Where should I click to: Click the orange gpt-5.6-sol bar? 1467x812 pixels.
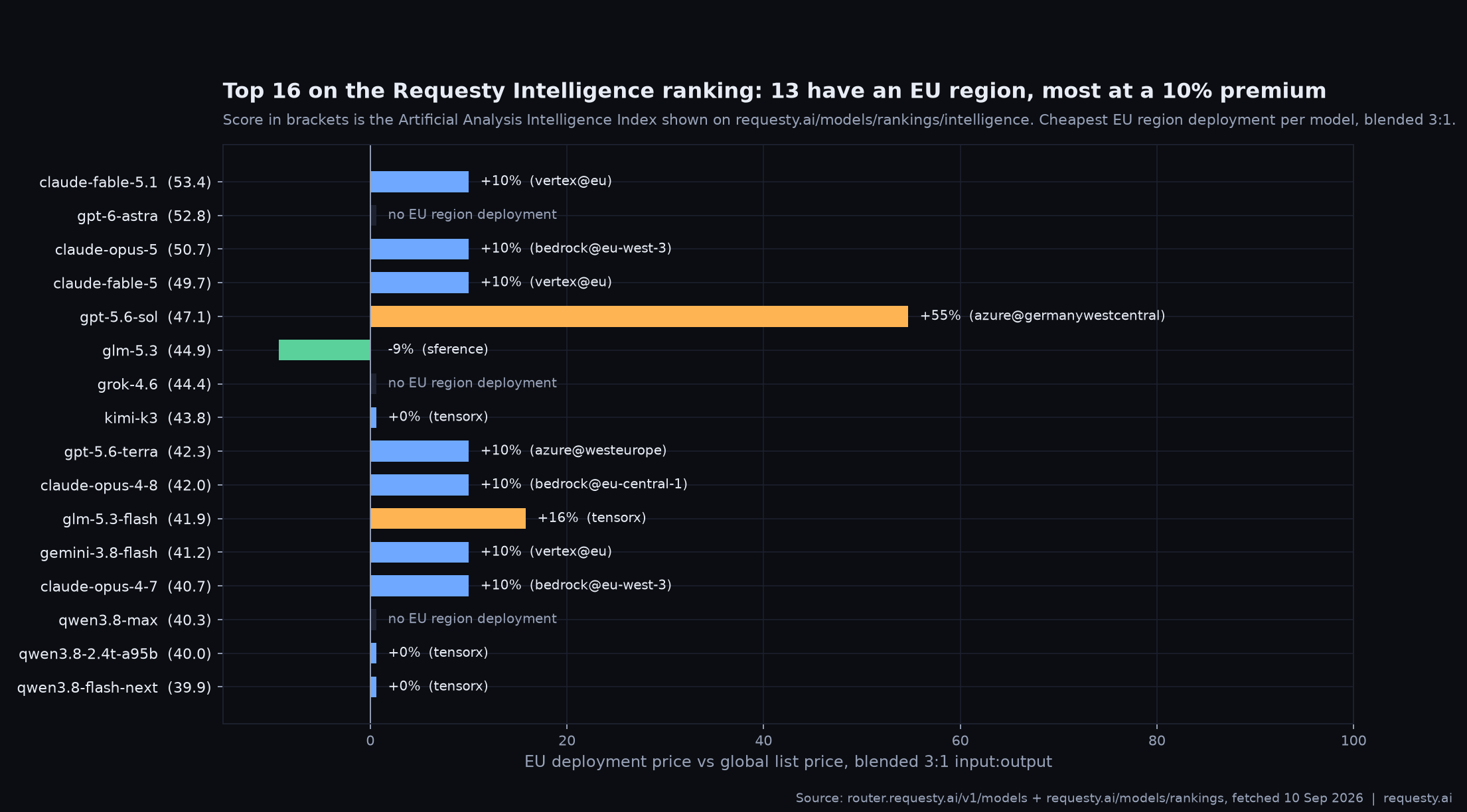click(x=639, y=316)
